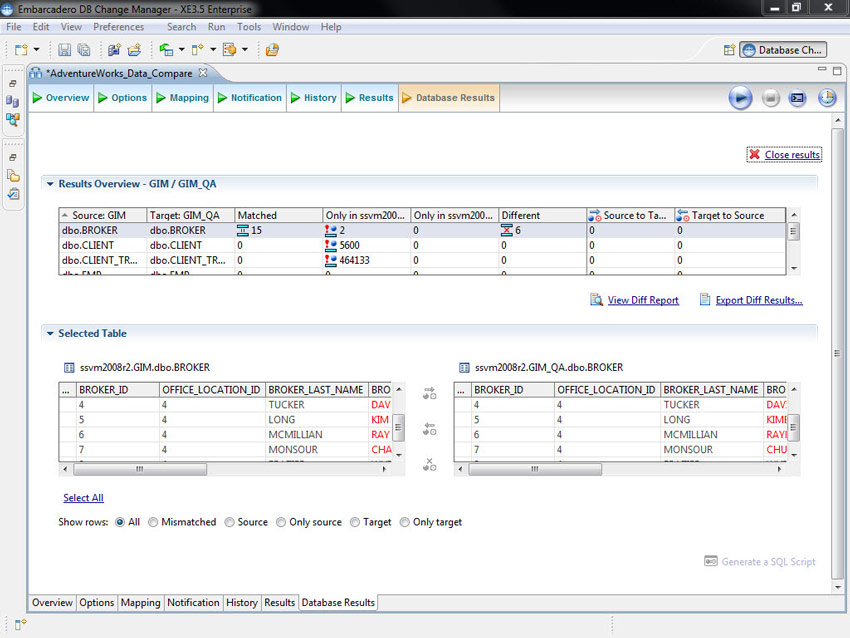This screenshot has width=850, height=638.
Task: Click the Select All link
Action: point(83,498)
